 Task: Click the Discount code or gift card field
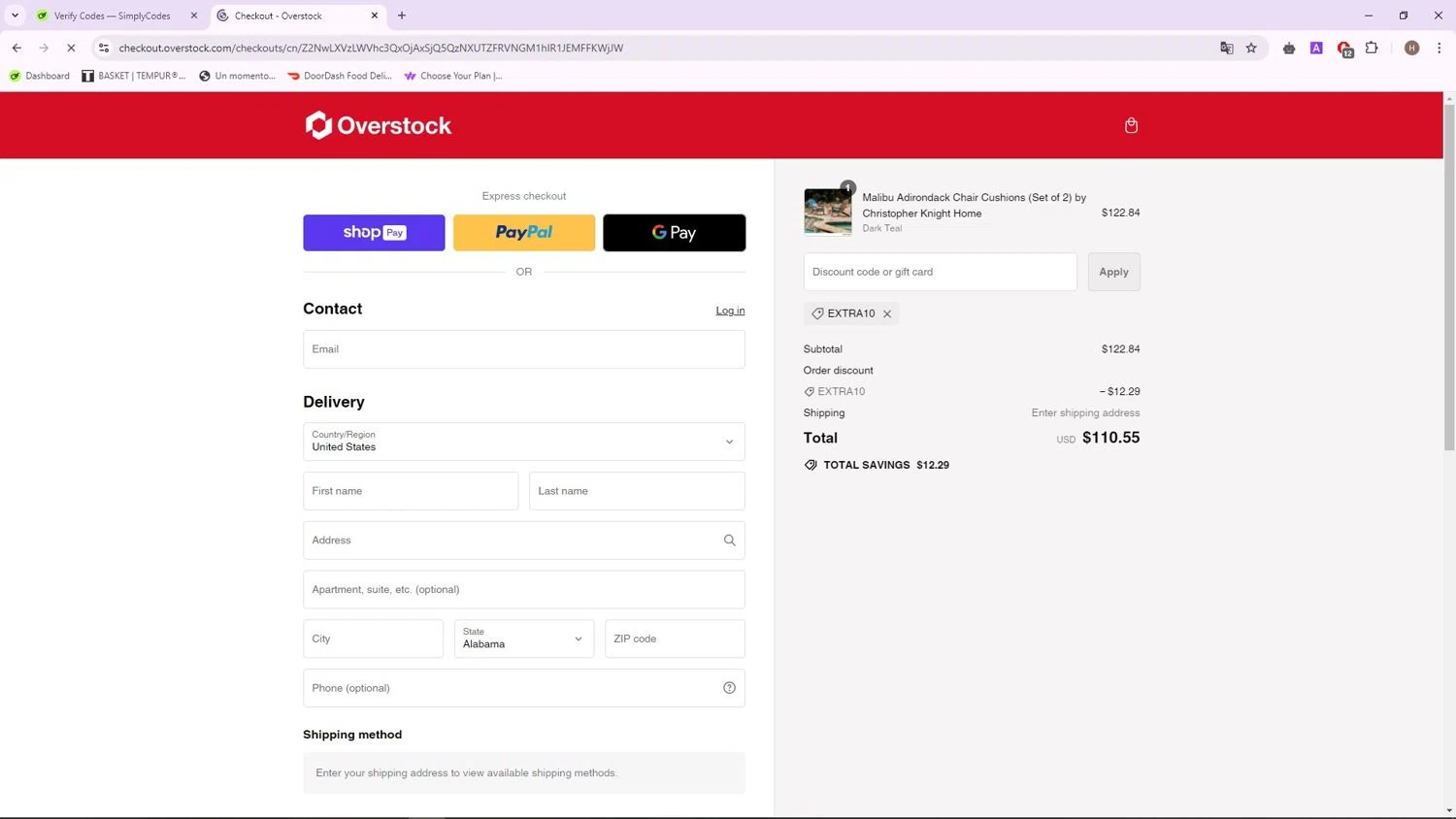[x=940, y=272]
